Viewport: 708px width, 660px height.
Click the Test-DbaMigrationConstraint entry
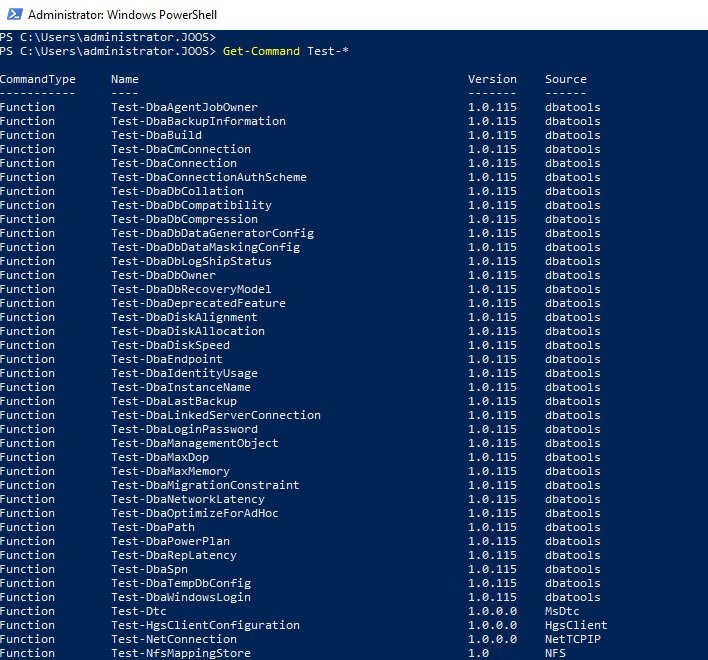[x=205, y=485]
